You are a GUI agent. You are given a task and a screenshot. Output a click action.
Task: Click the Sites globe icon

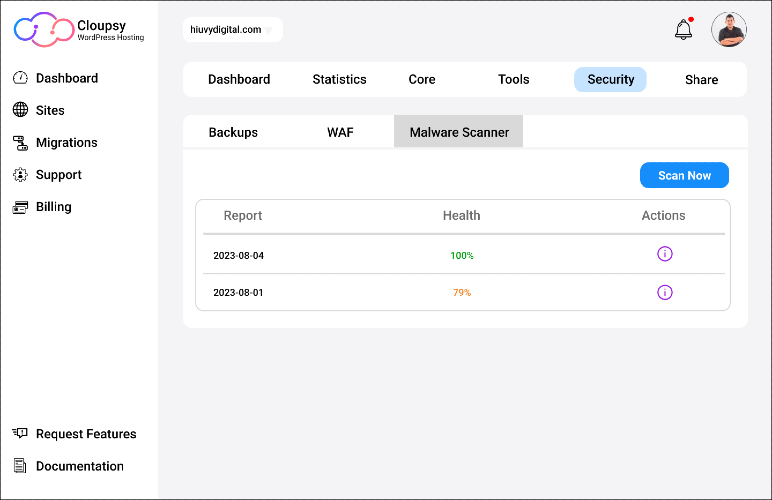(x=20, y=110)
